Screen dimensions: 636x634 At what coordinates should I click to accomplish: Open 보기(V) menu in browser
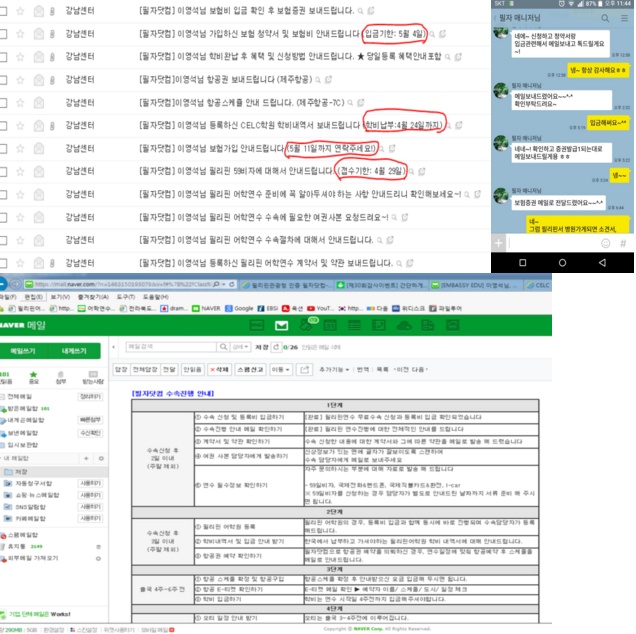(x=60, y=297)
